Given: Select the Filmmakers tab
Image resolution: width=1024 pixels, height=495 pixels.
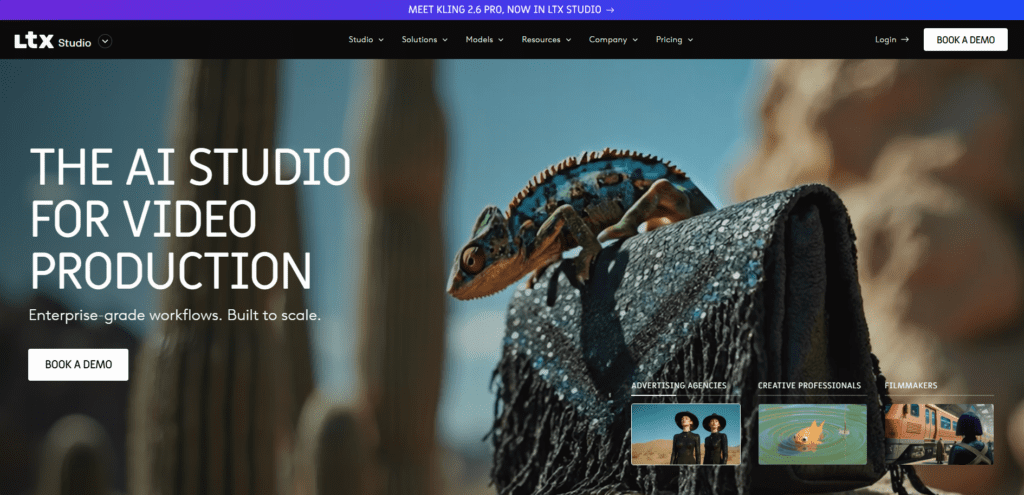Looking at the screenshot, I should click(910, 385).
